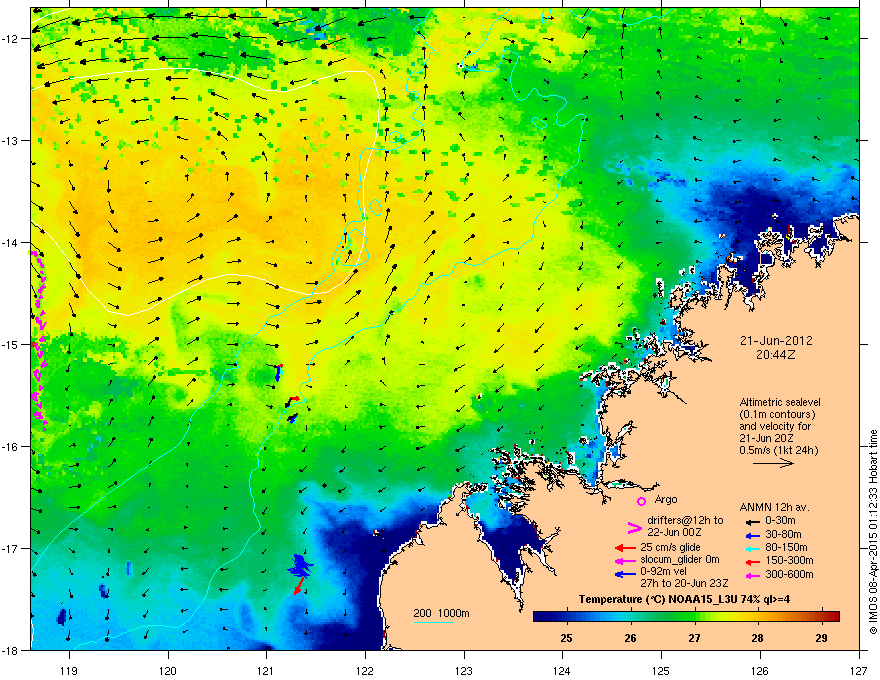
Task: Click the vertical IMOS copyright timestamp text
Action: click(873, 532)
